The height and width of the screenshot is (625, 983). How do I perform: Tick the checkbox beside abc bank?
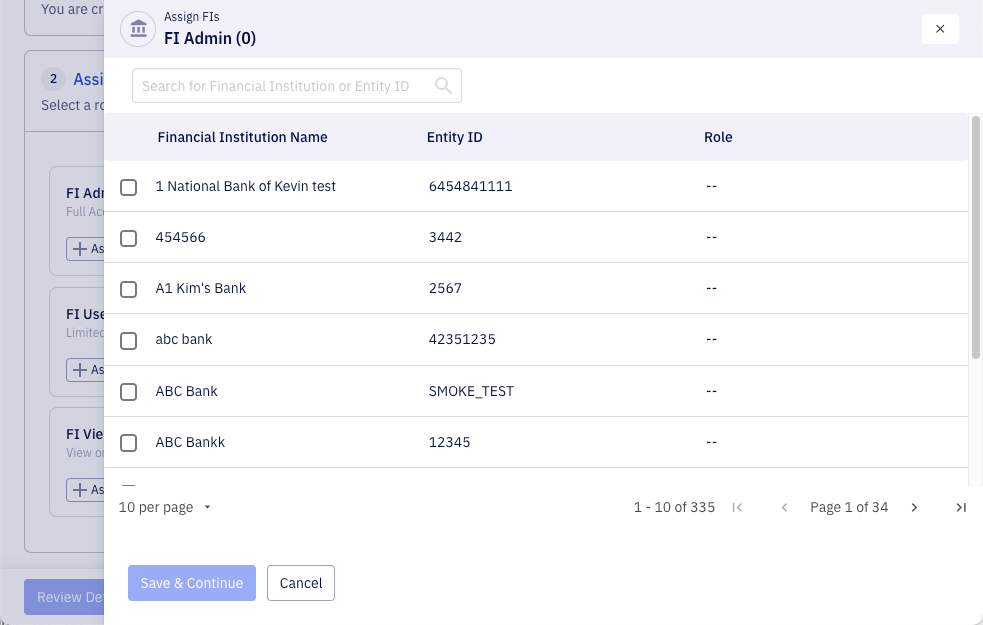click(x=128, y=340)
